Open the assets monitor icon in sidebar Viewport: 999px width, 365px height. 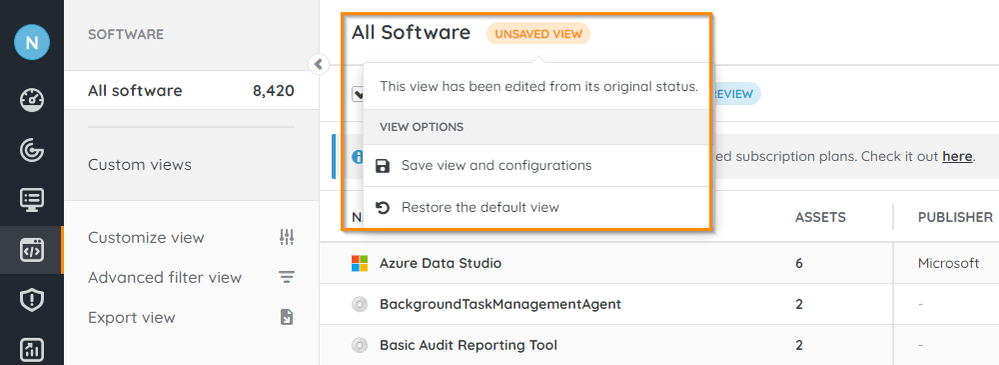[x=32, y=199]
